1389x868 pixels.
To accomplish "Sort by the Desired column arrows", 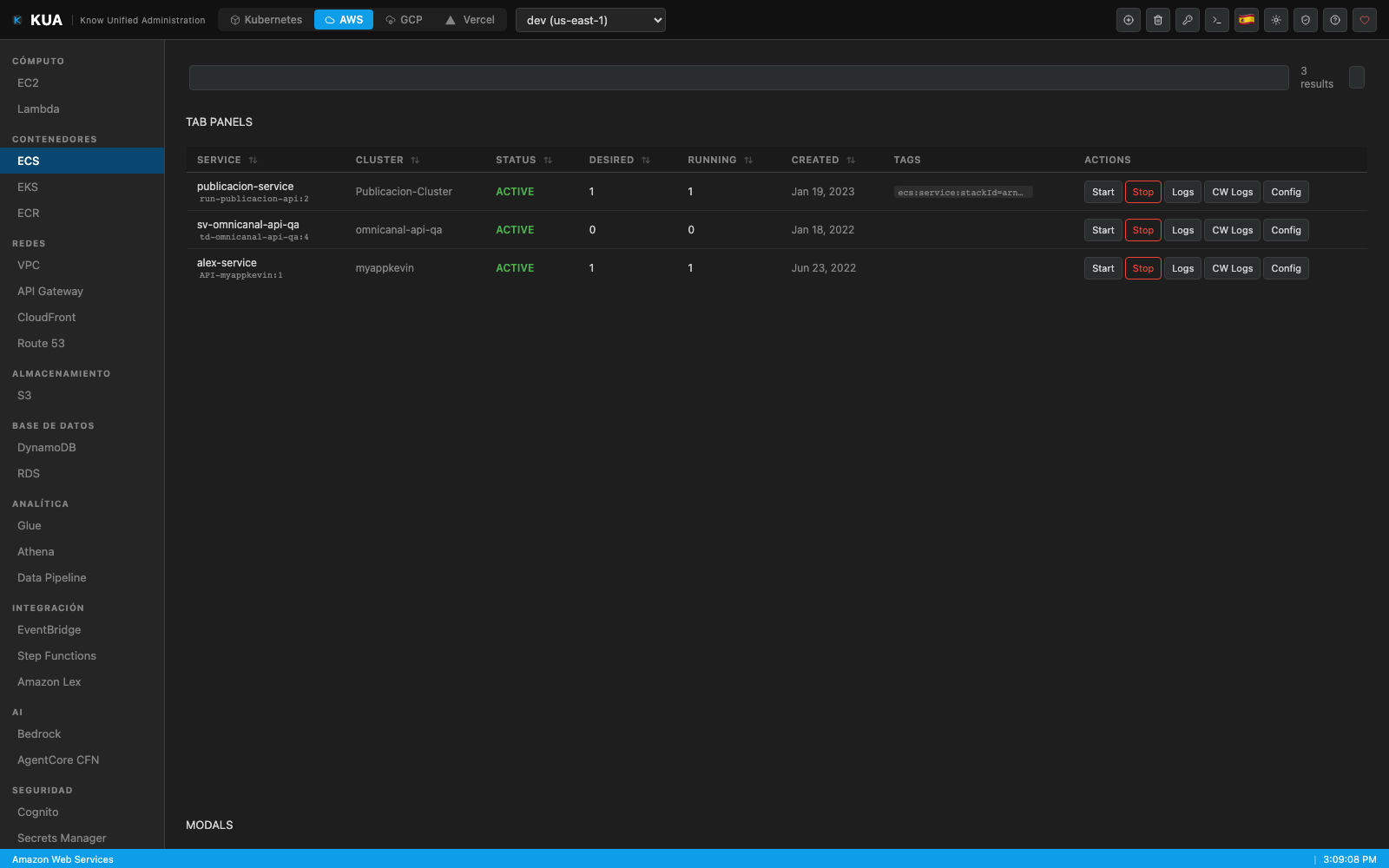I will point(646,161).
